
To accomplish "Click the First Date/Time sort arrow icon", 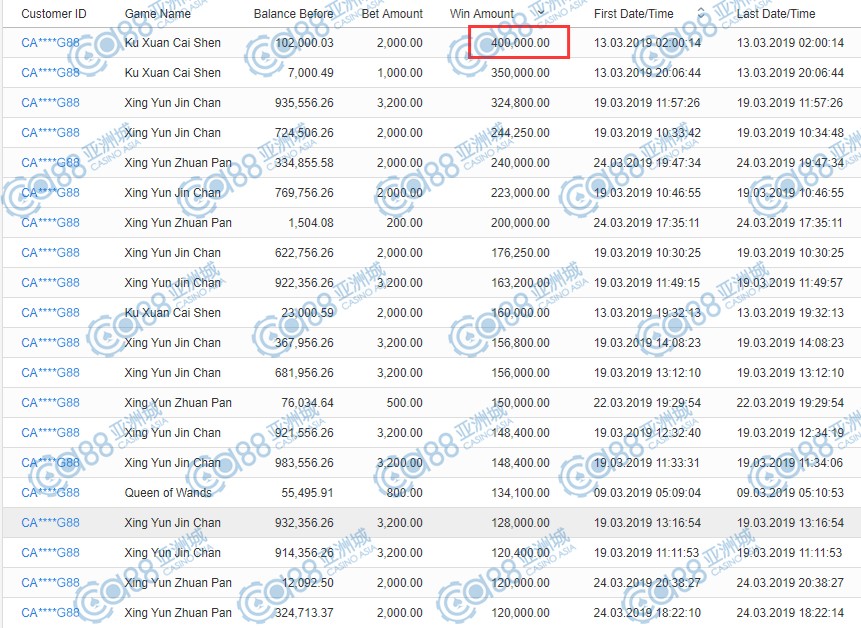I will [700, 13].
